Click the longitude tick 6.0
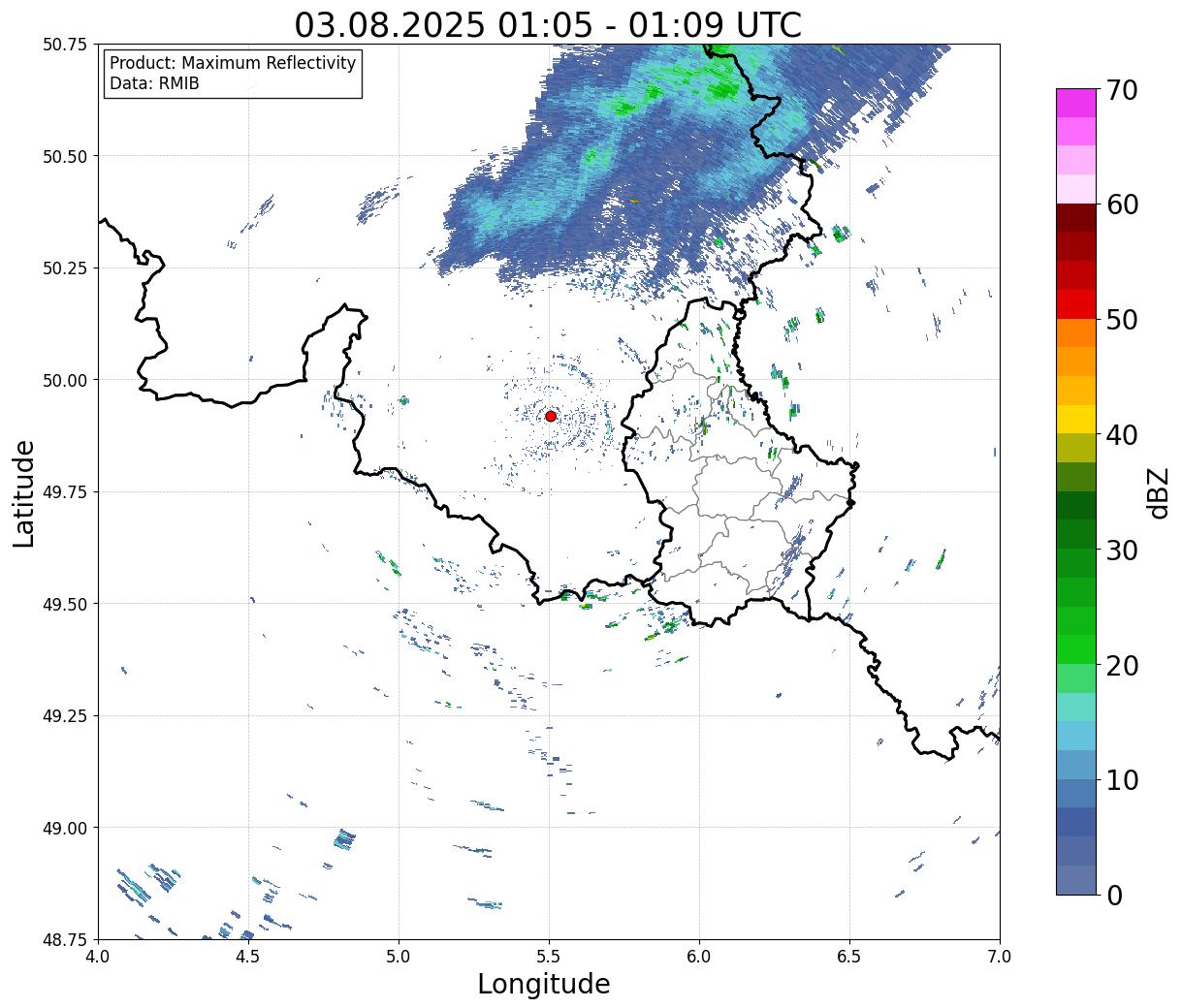The image size is (1182, 1008). tap(699, 957)
